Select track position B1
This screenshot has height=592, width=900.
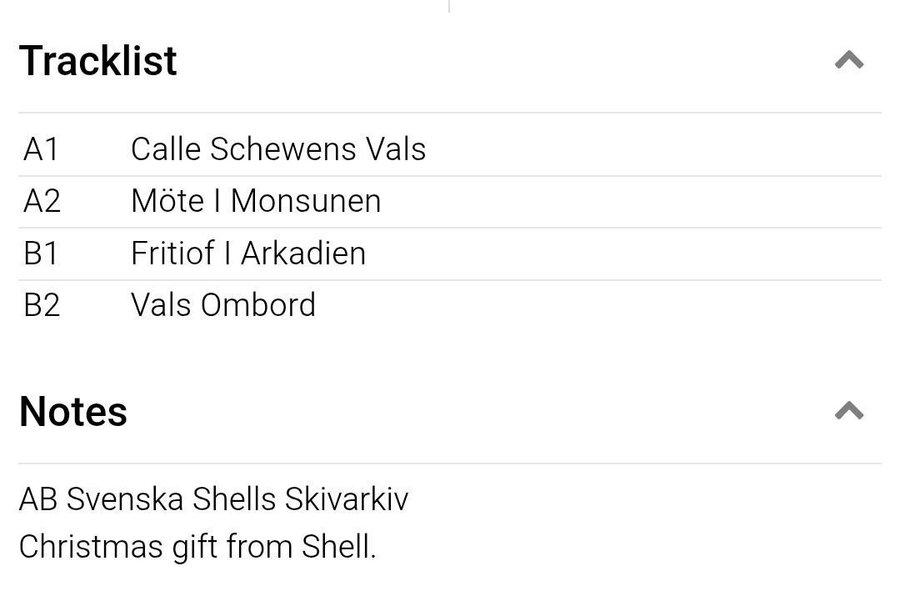pyautogui.click(x=42, y=253)
